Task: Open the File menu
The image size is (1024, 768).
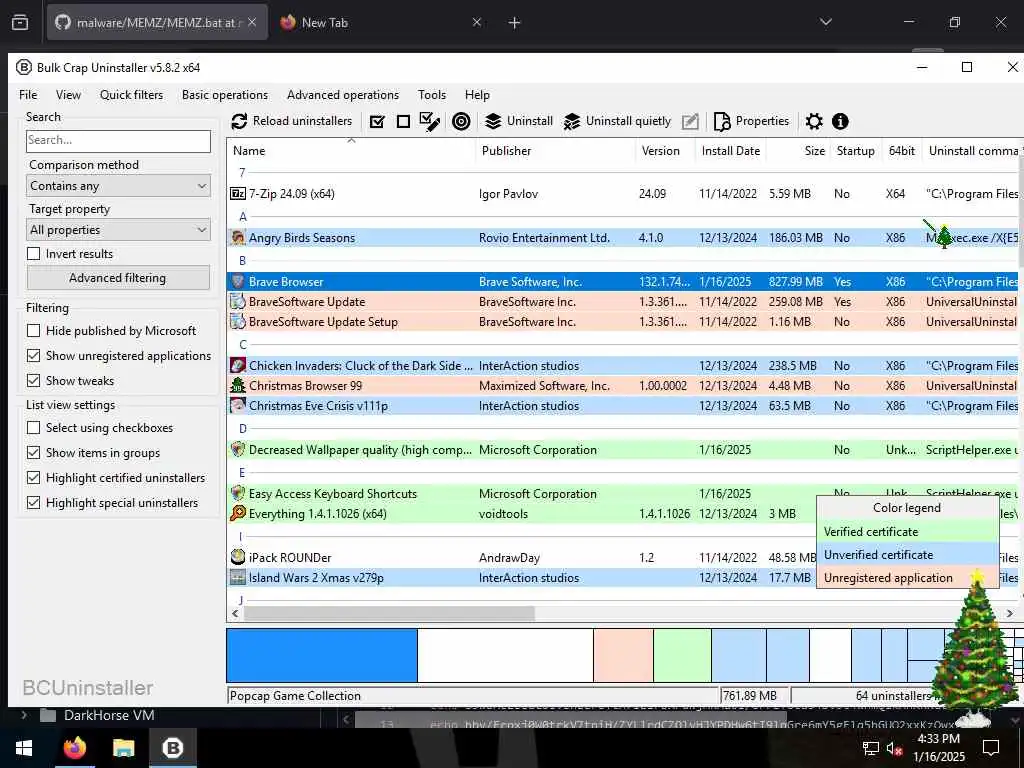Action: (x=28, y=95)
